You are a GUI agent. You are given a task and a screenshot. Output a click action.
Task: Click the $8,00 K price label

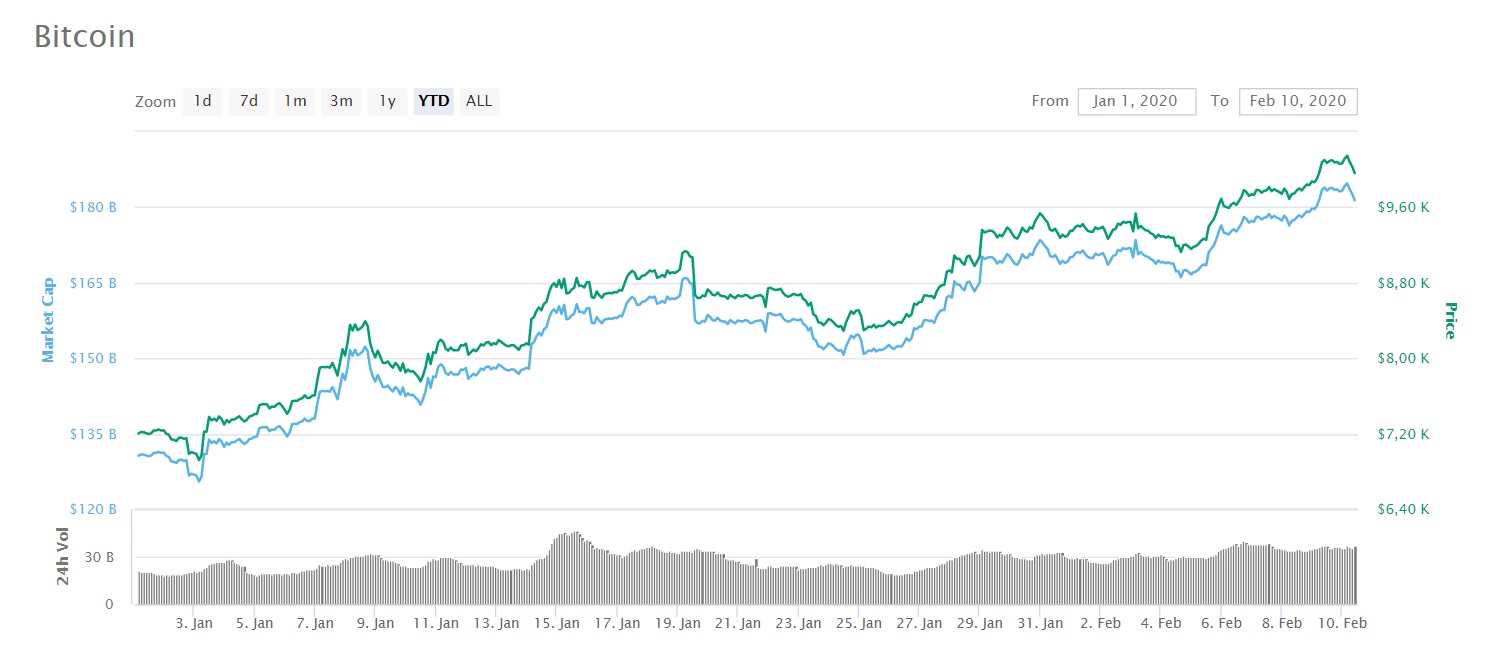point(1403,359)
